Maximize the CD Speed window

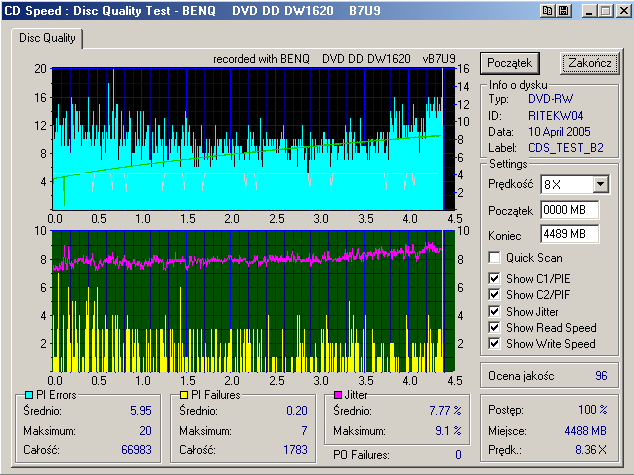pos(606,11)
